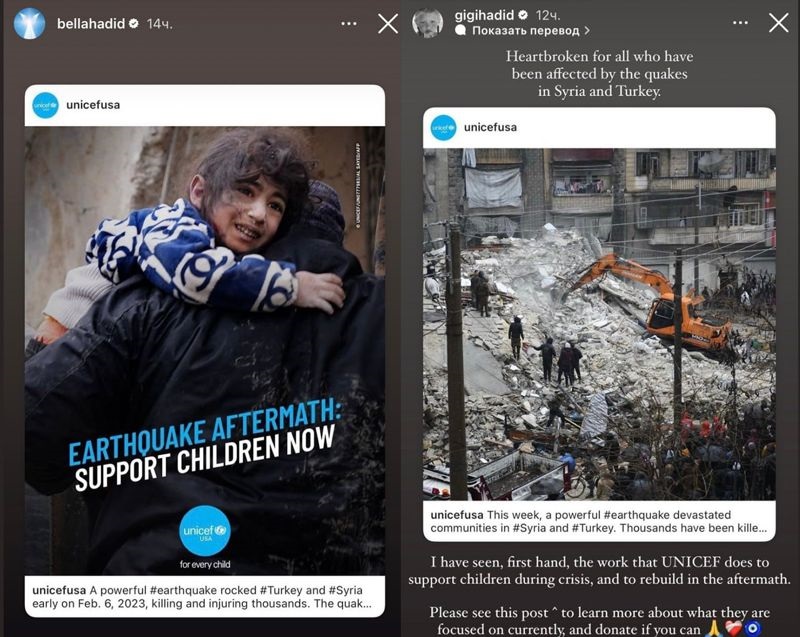Open the bellahadid username link
Image resolution: width=800 pixels, height=637 pixels.
(91, 23)
